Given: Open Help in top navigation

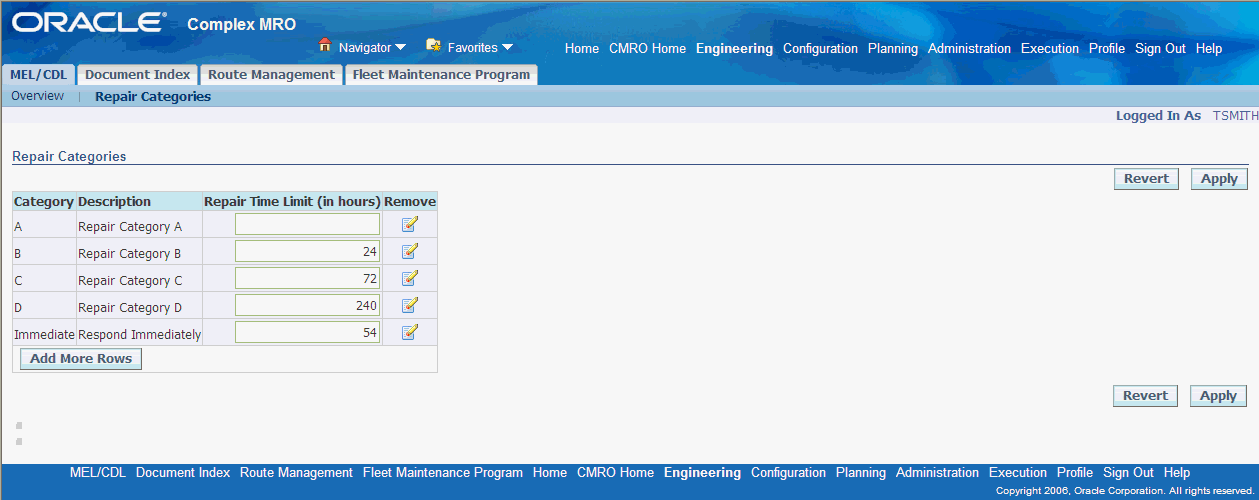Looking at the screenshot, I should point(1209,48).
